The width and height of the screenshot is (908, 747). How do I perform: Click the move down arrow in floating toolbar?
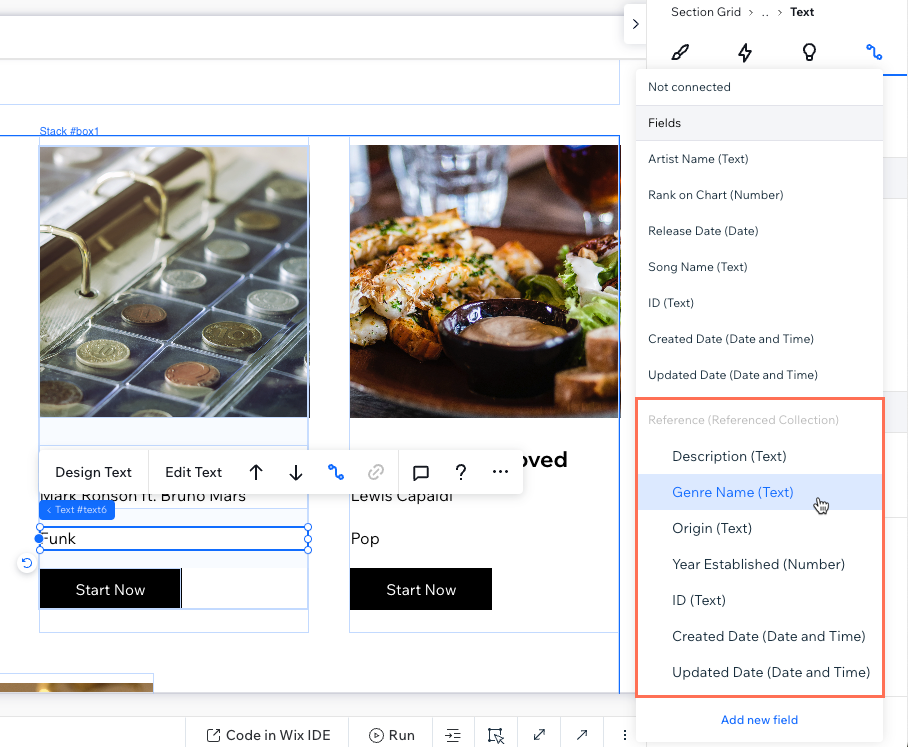tap(296, 472)
